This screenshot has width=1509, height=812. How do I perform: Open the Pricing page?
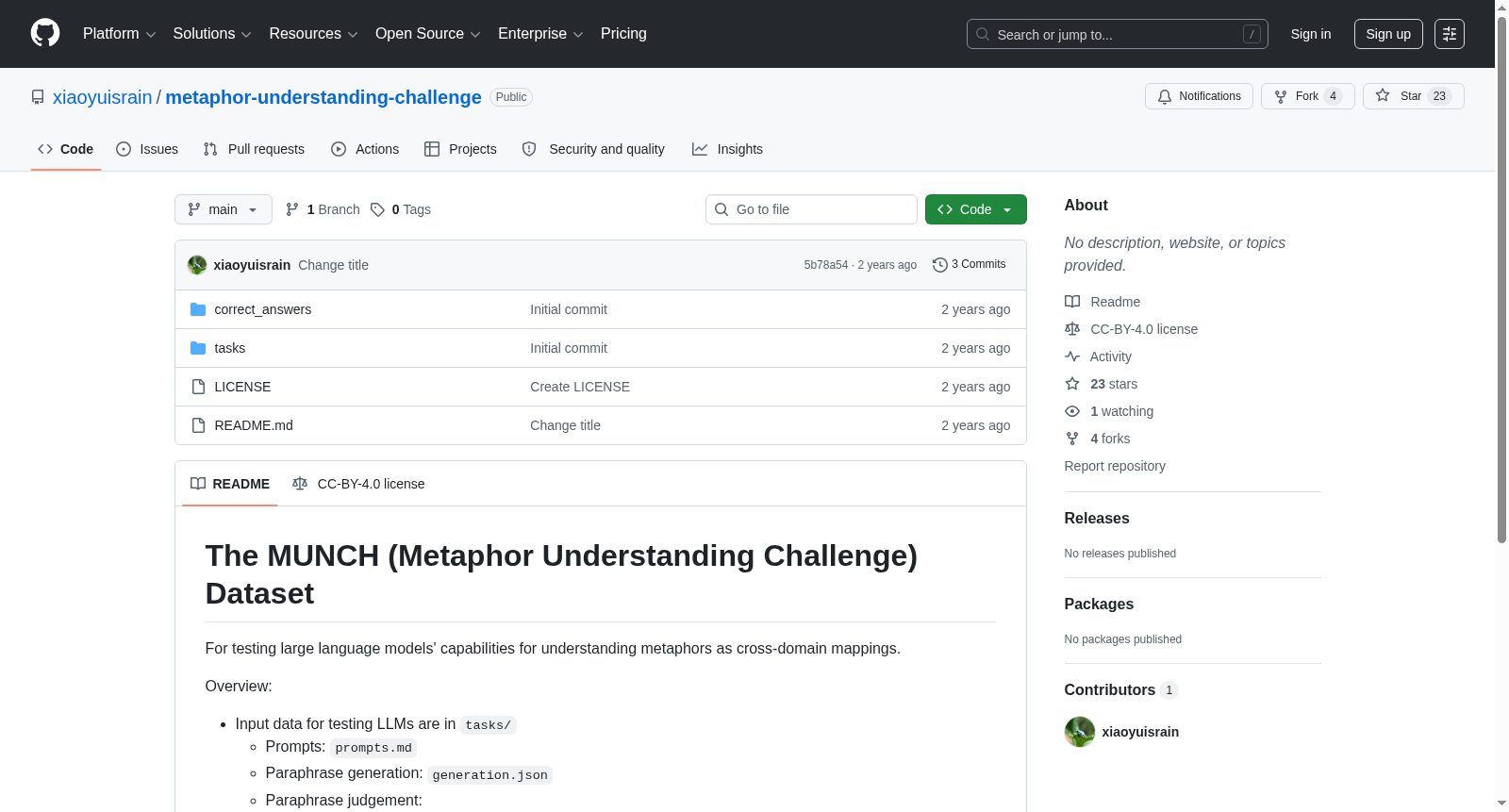[623, 34]
